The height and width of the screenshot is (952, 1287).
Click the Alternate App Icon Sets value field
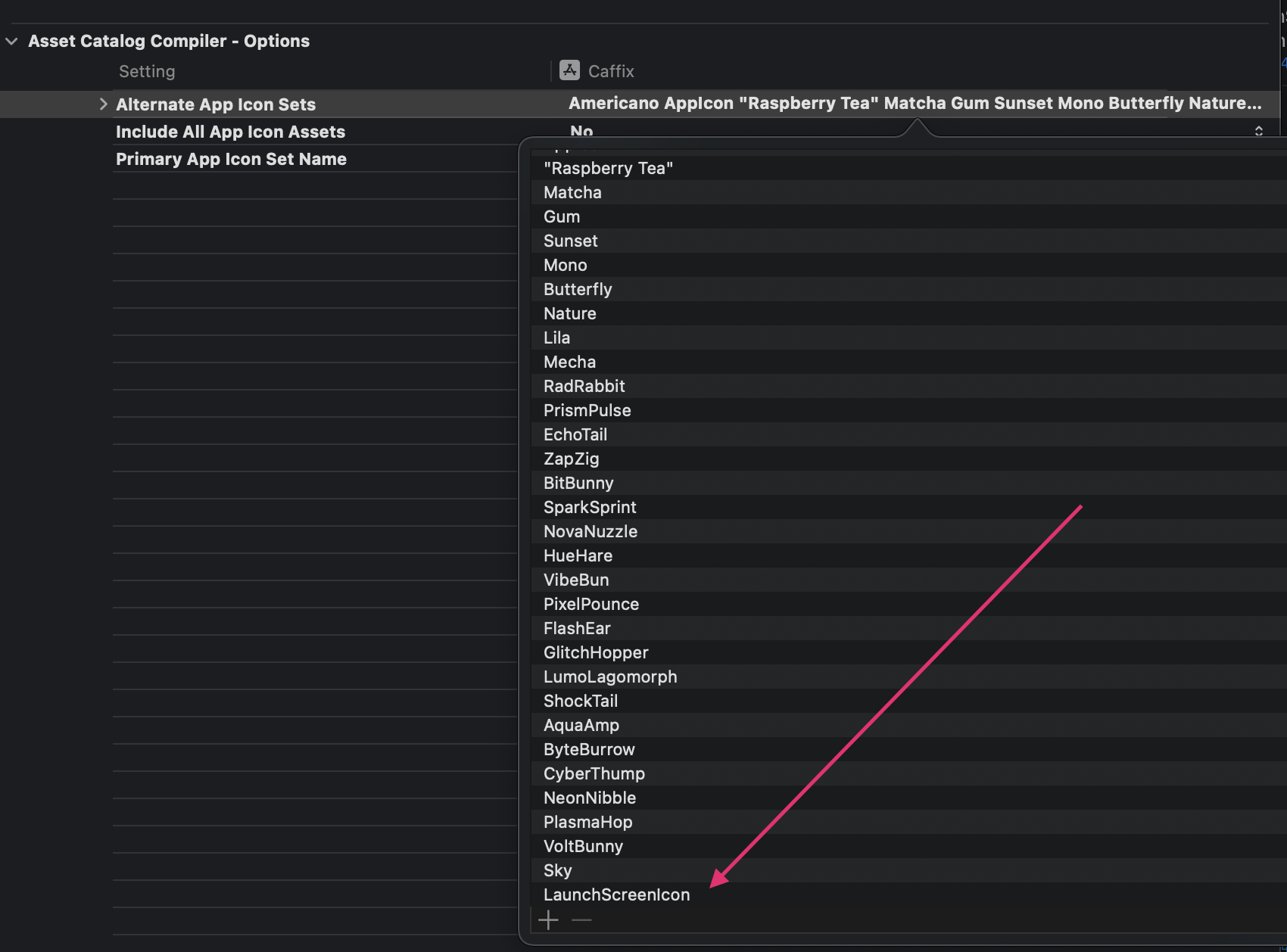[x=915, y=104]
